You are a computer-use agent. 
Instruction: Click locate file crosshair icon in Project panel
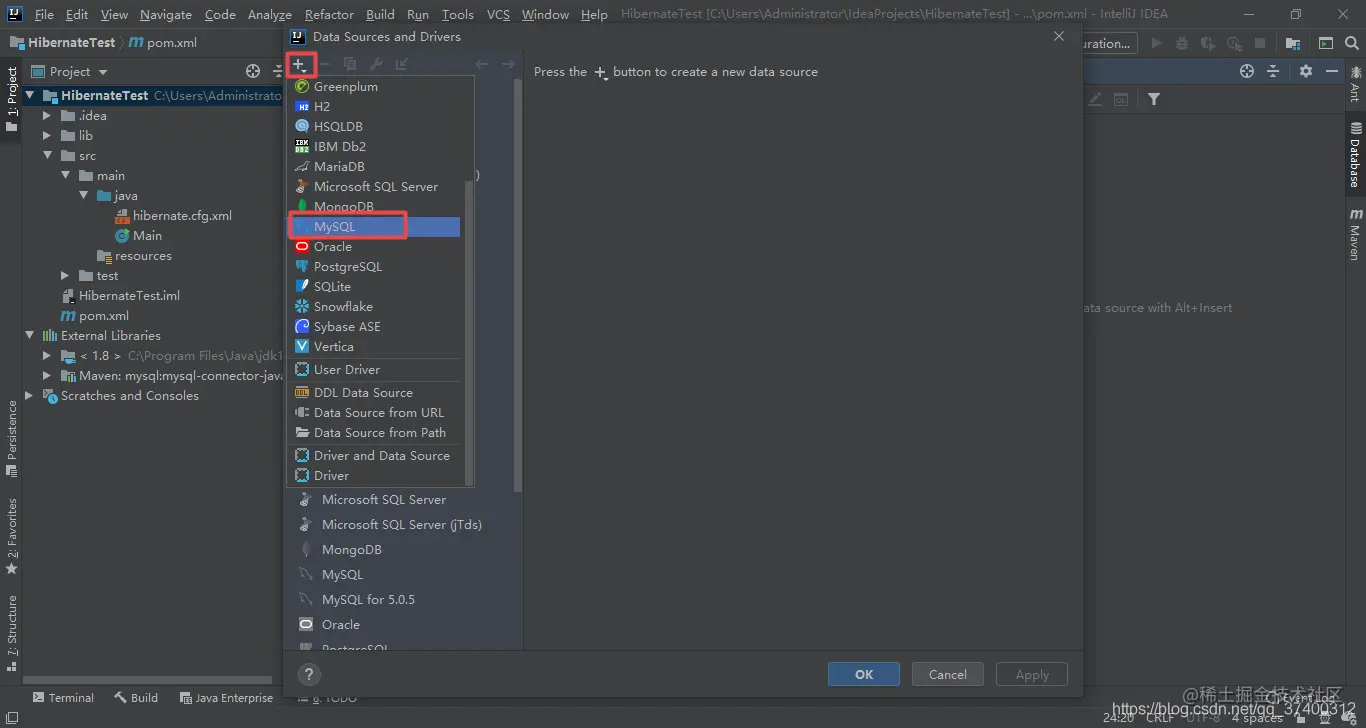click(253, 72)
